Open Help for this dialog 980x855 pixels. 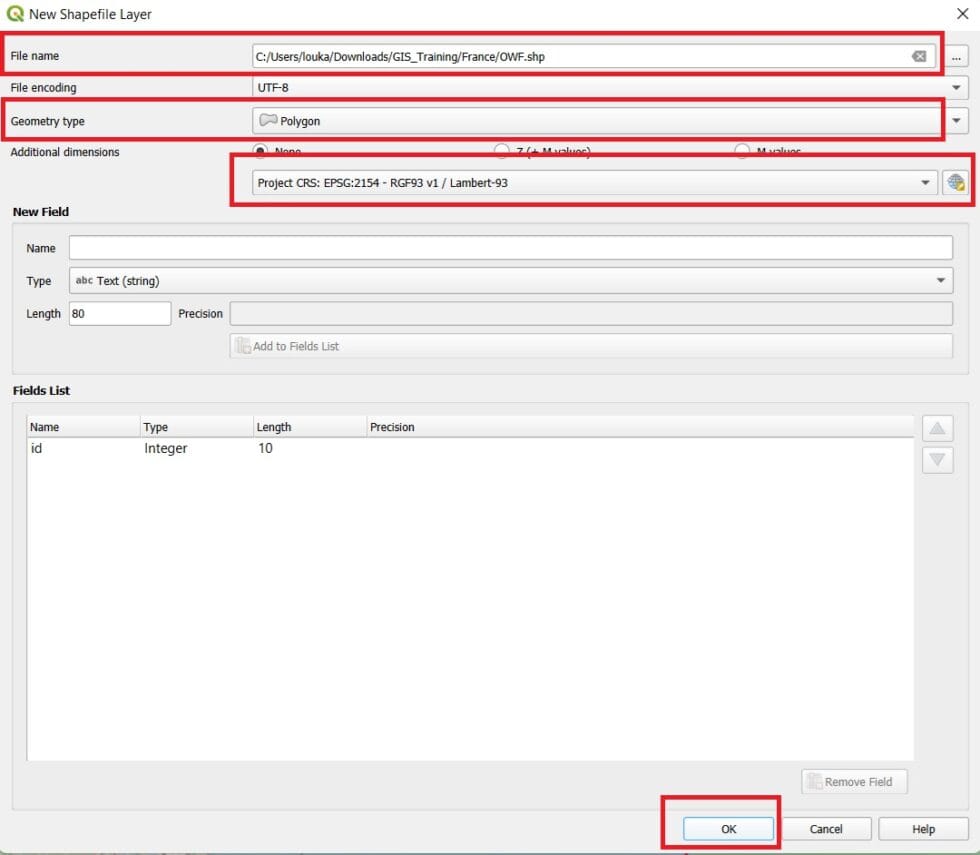point(923,829)
